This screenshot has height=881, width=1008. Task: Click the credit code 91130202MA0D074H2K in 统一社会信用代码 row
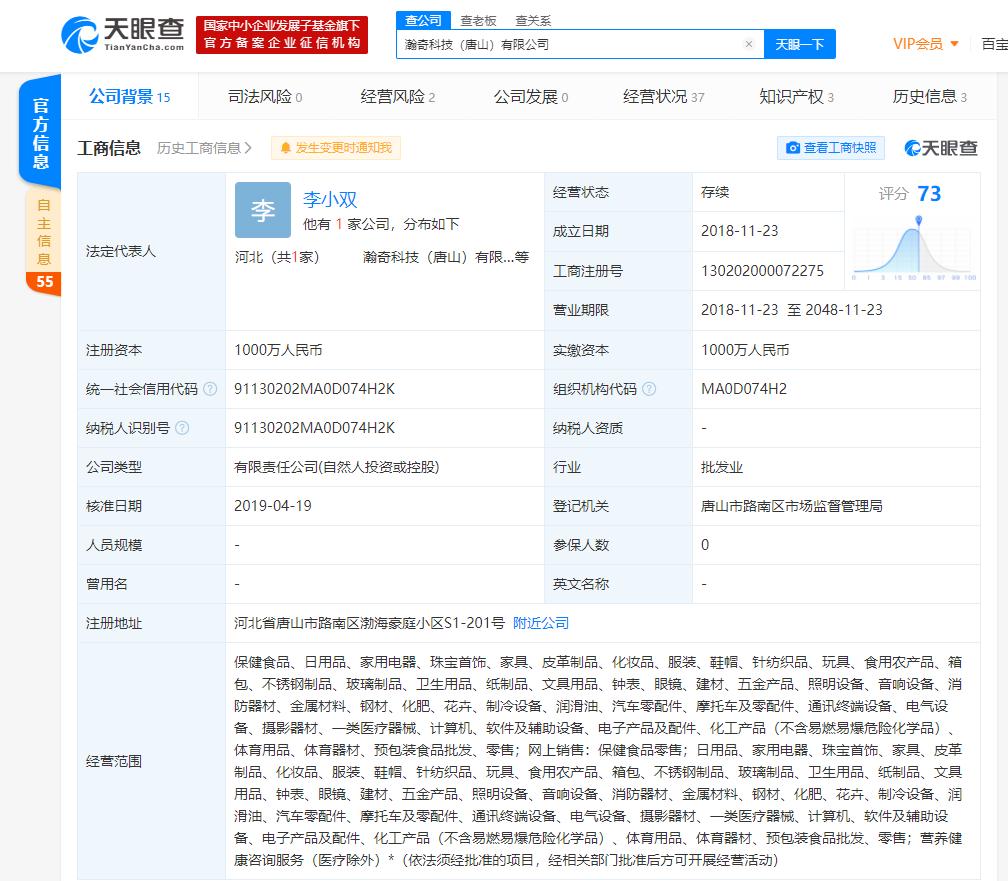[314, 389]
